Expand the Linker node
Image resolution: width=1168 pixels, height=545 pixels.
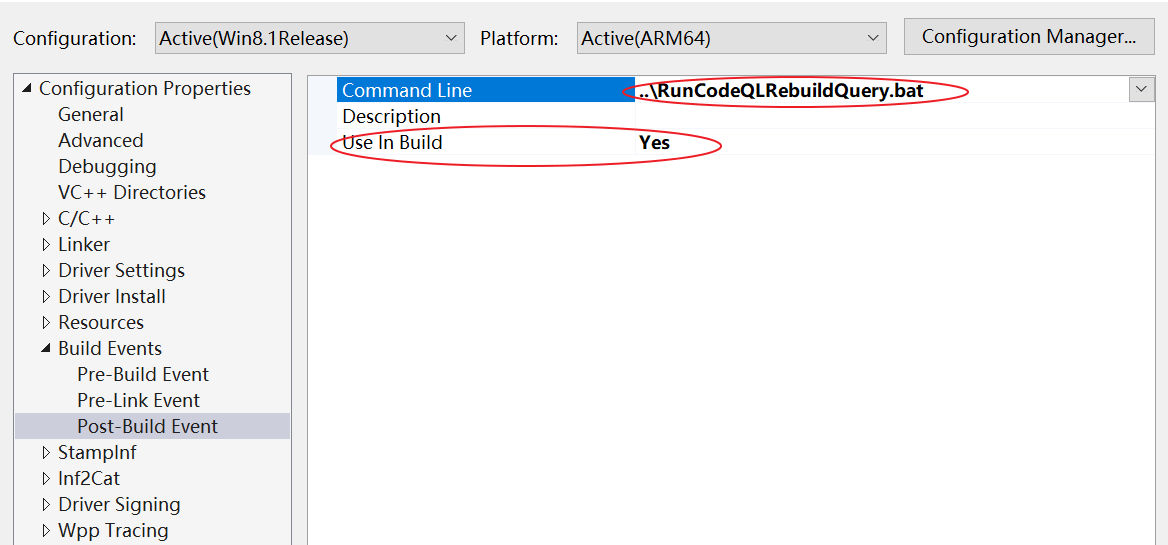46,245
